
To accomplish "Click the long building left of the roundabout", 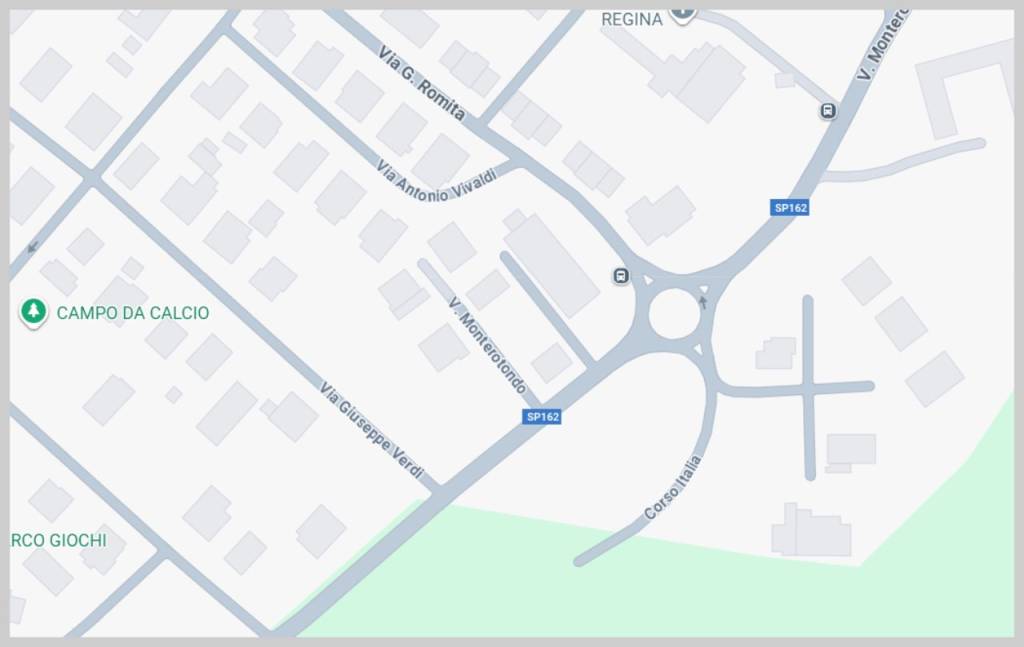I will 552,263.
